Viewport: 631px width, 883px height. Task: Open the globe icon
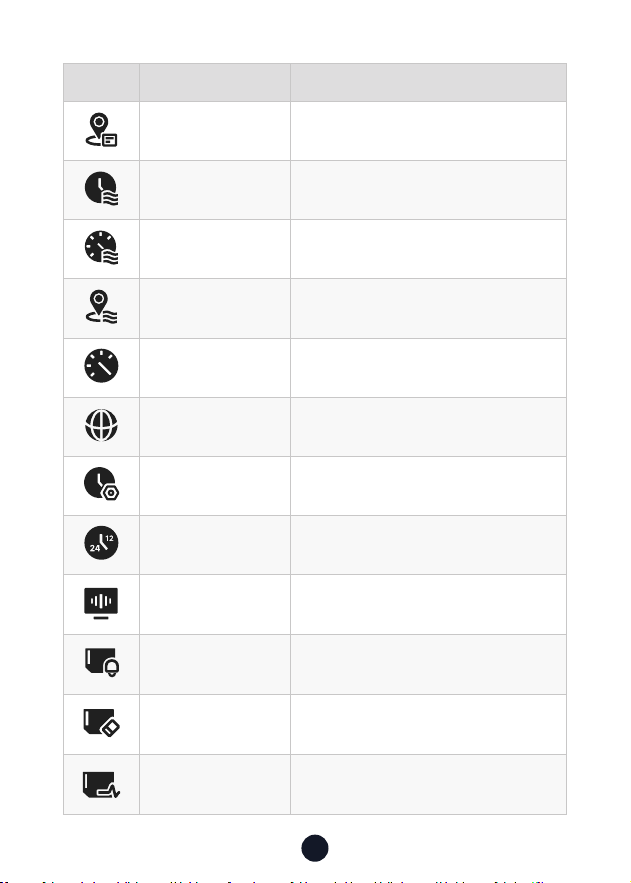tap(101, 425)
